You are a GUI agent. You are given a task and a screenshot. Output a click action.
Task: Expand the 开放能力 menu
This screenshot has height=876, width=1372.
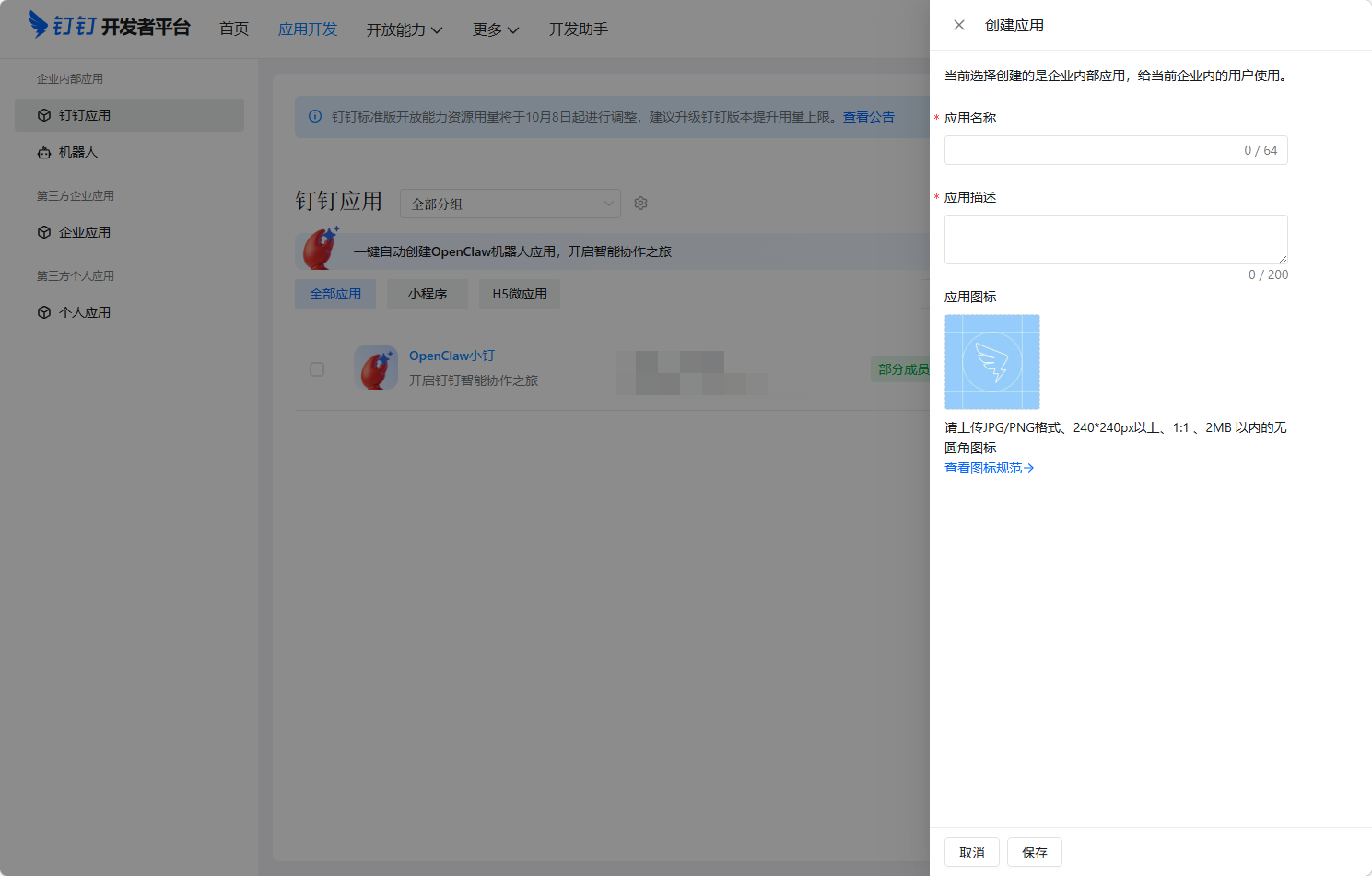pos(405,29)
